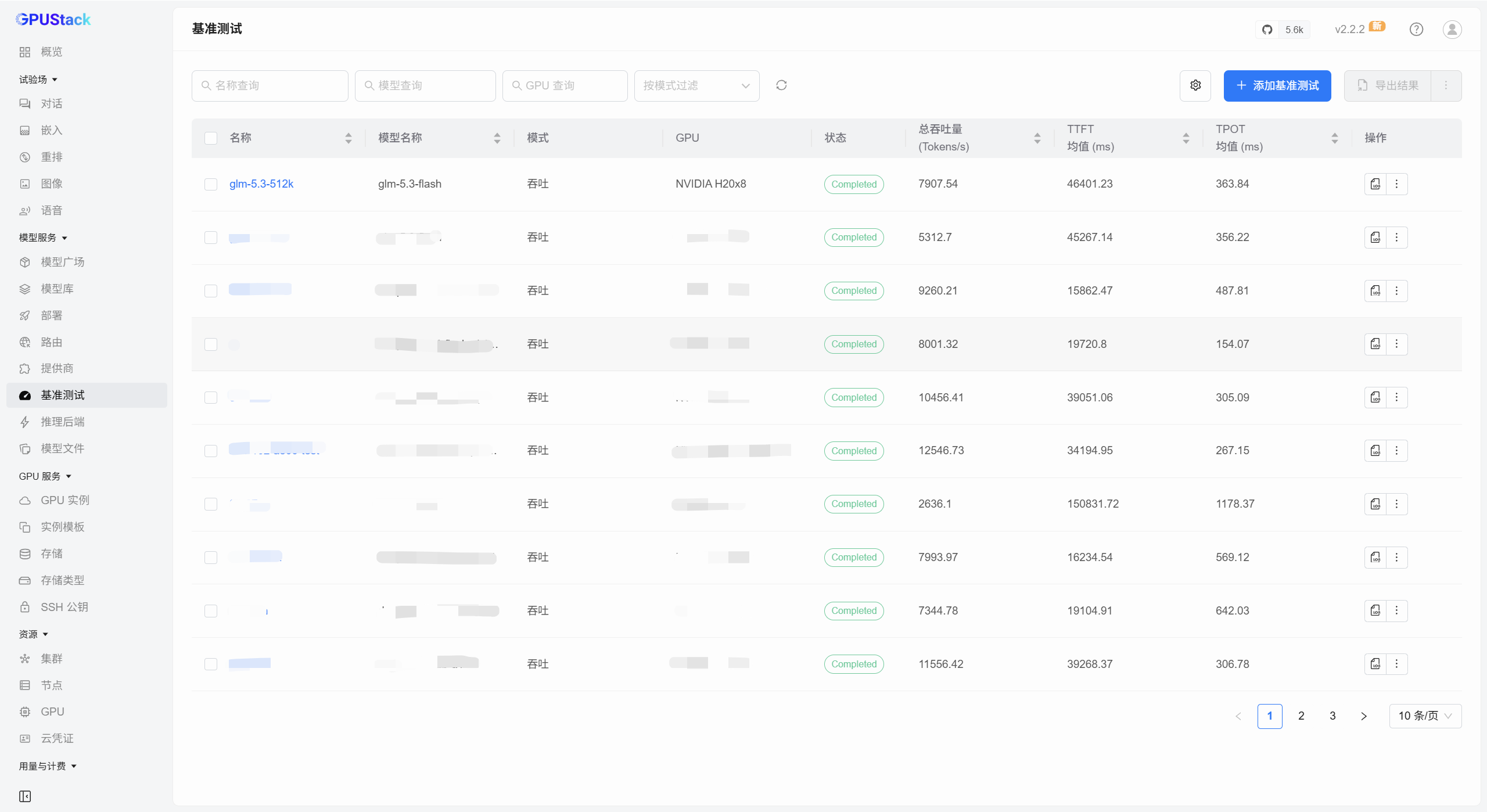Focus the 名称查询 search field

coord(270,86)
